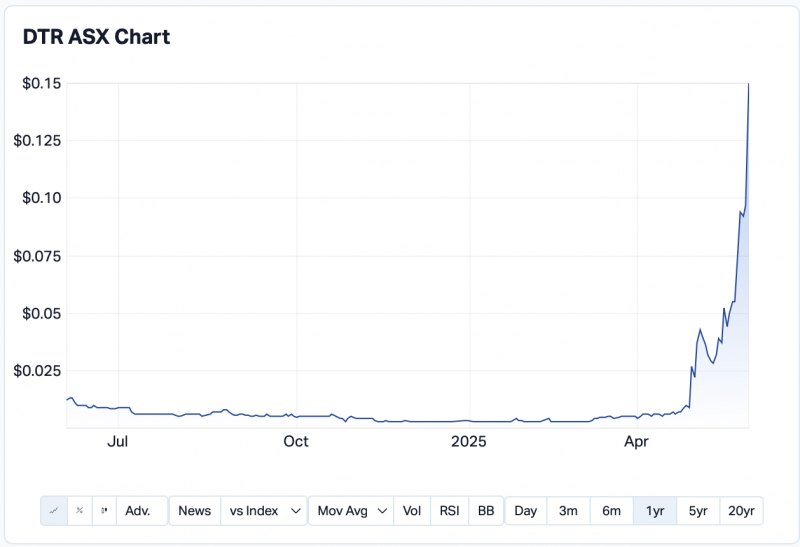Select the Day time range

click(526, 511)
